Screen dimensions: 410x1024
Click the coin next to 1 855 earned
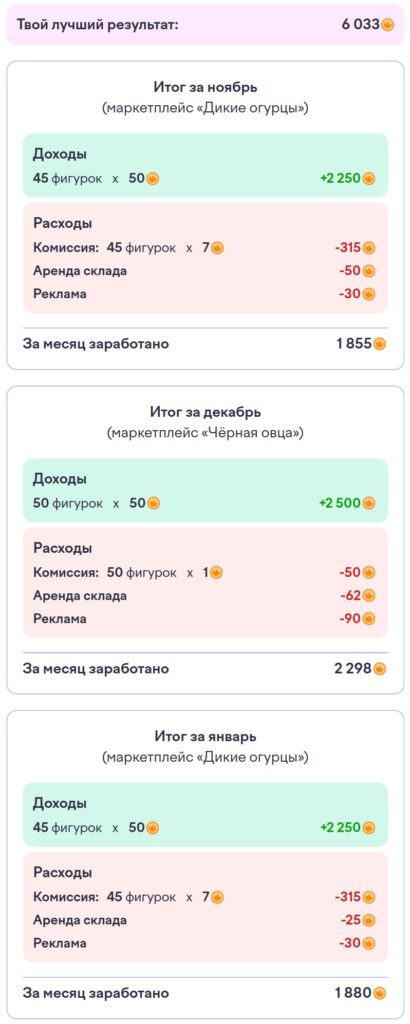(379, 344)
